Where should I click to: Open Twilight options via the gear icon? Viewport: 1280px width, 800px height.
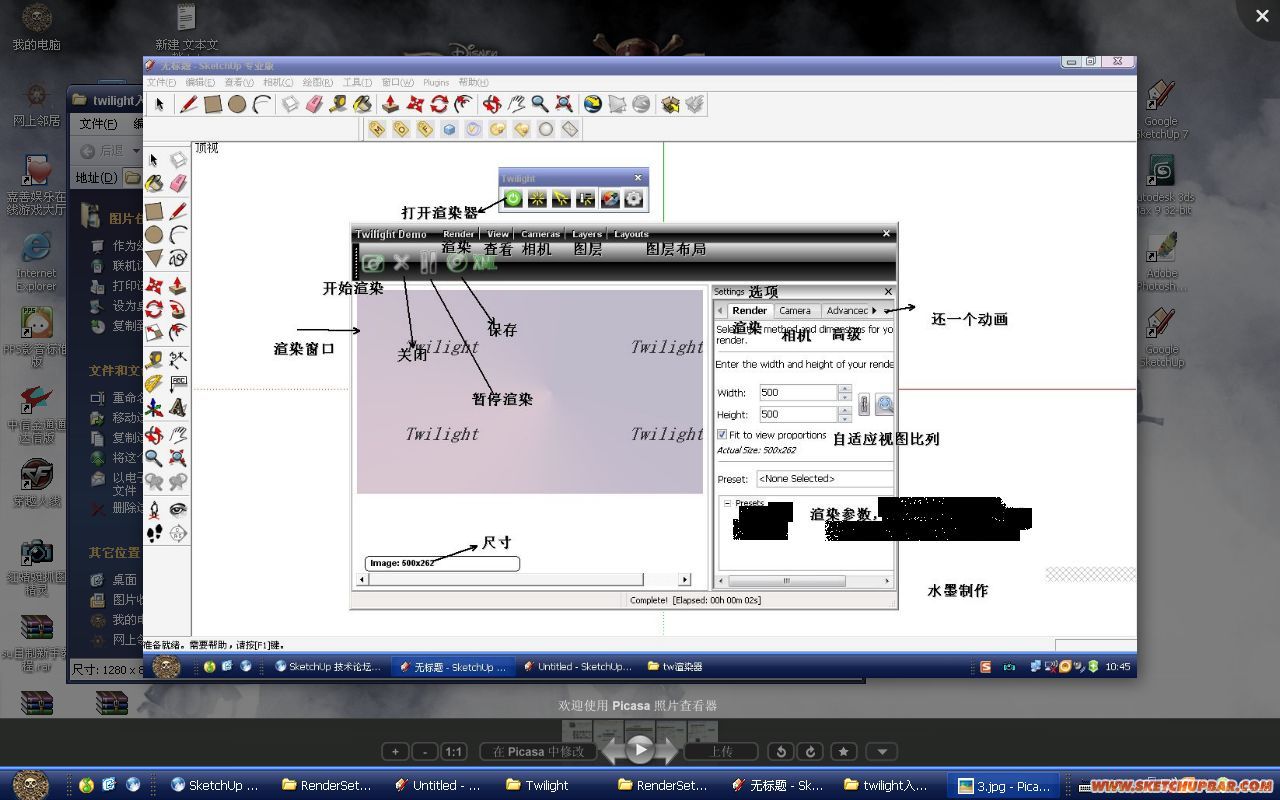pyautogui.click(x=634, y=199)
